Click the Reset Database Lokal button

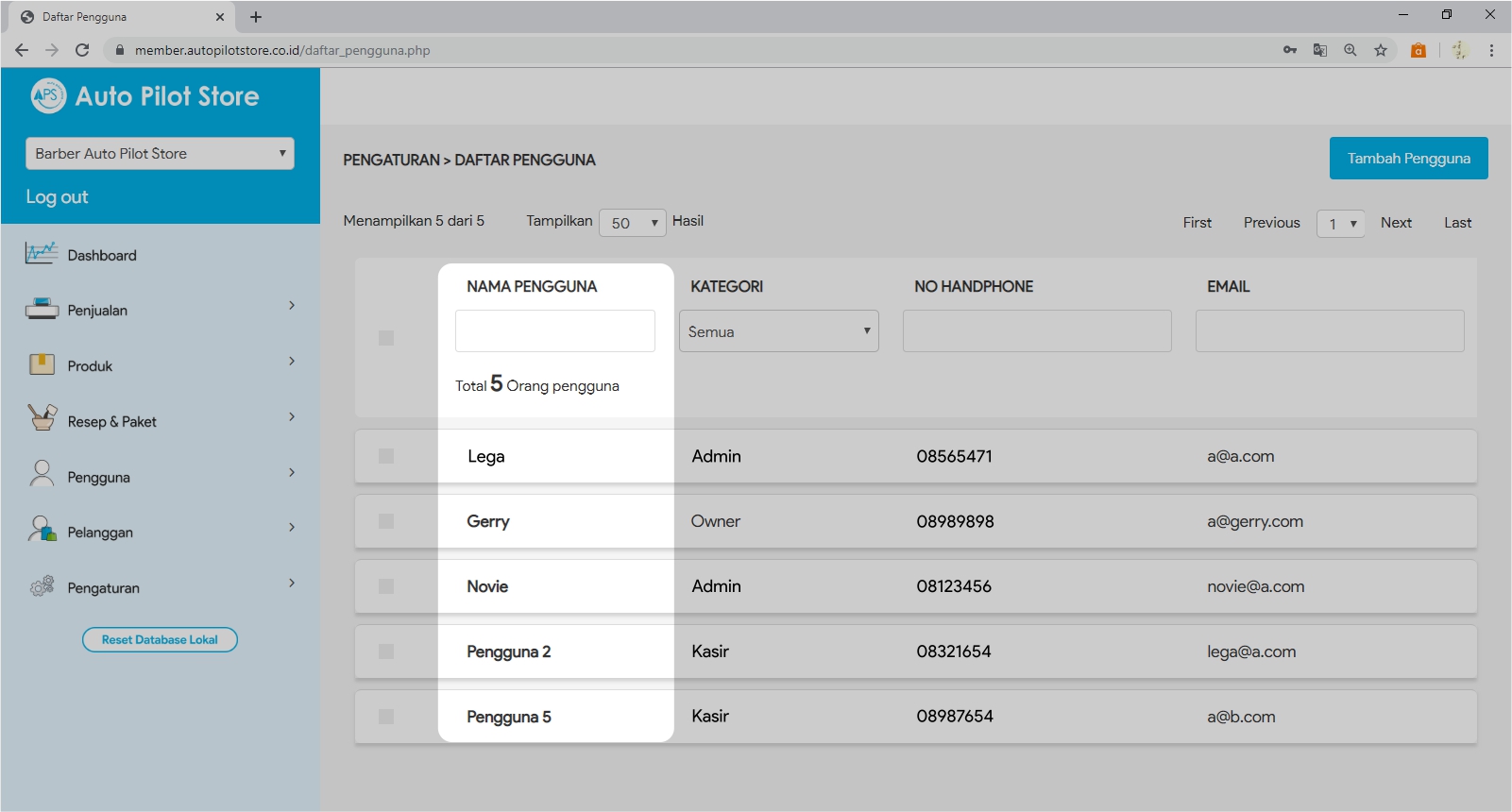point(160,640)
